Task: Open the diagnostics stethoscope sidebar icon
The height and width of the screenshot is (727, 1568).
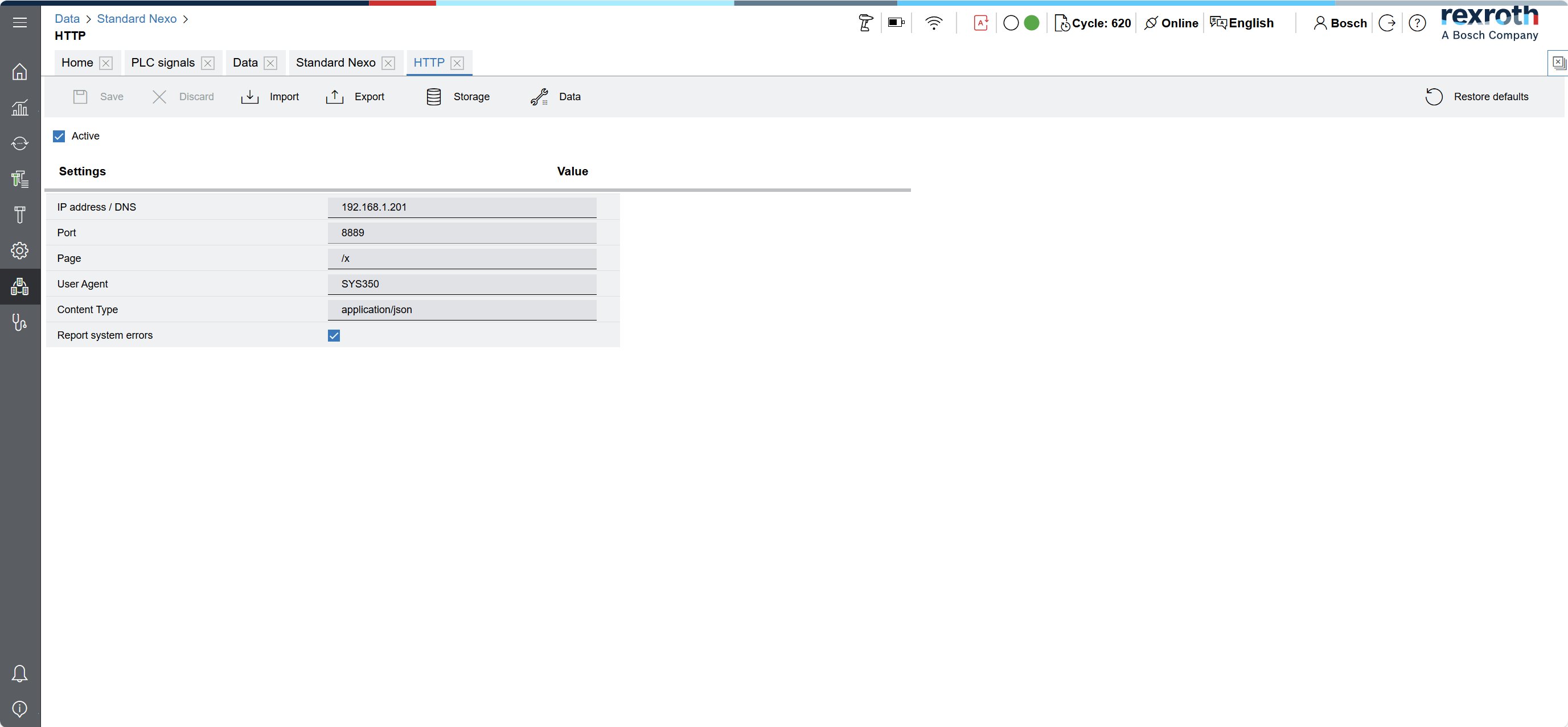Action: coord(19,322)
